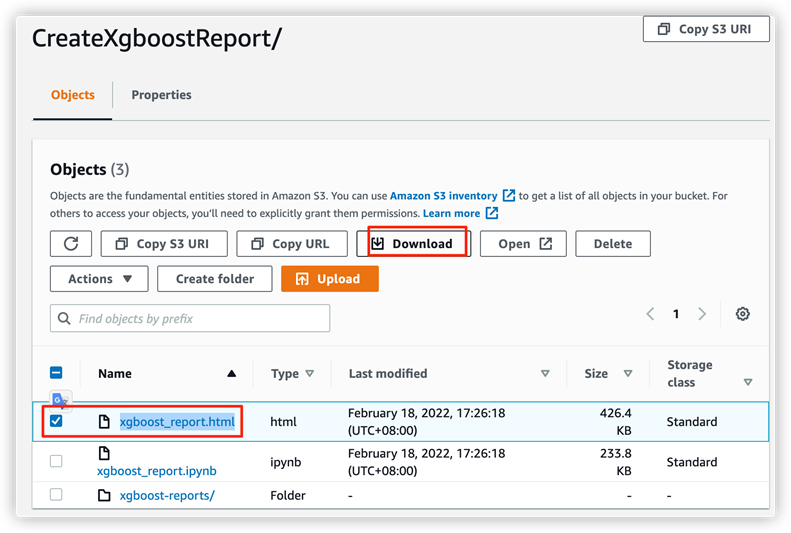Click the Folder type cell
791x533 pixels.
point(288,495)
